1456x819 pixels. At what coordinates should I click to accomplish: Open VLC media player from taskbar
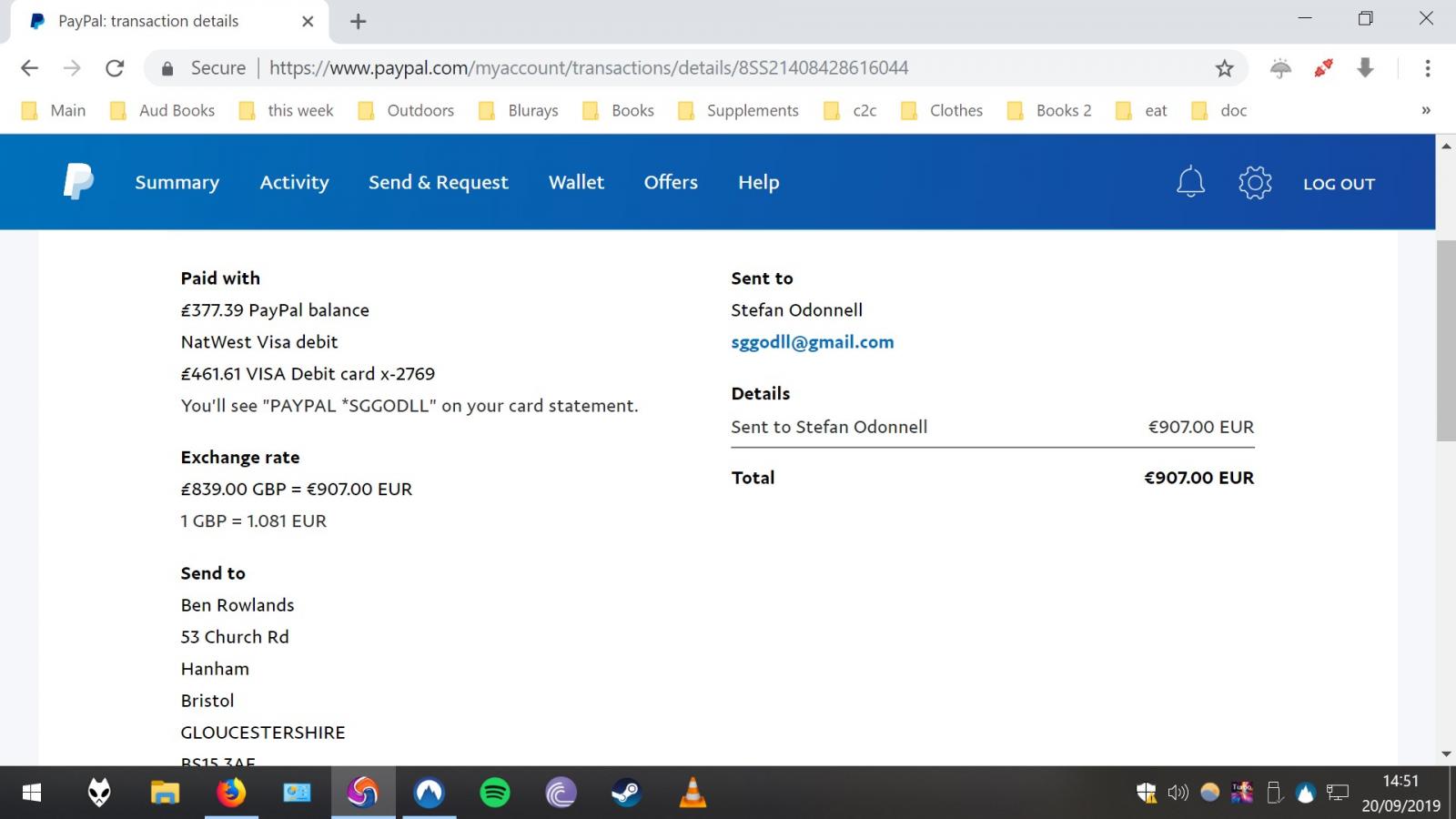tap(693, 793)
